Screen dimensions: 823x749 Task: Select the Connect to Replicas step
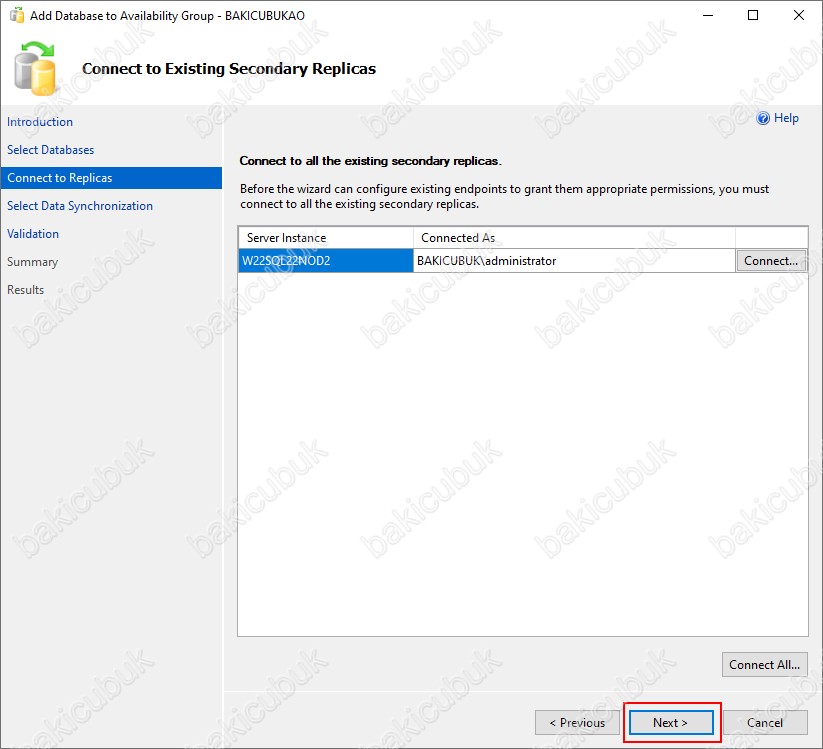coord(60,178)
